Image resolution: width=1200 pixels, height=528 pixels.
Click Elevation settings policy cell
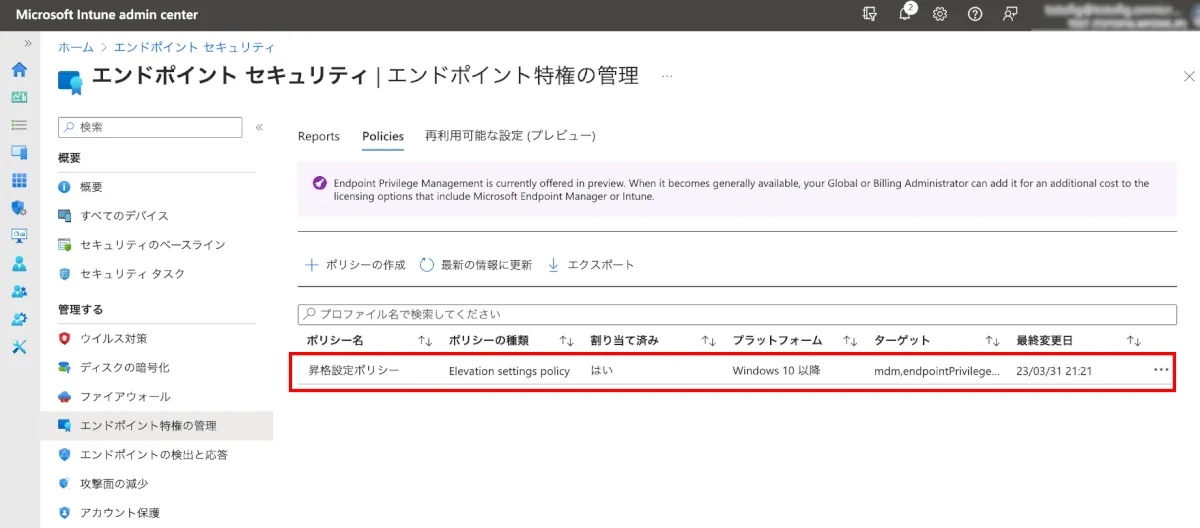pyautogui.click(x=509, y=371)
